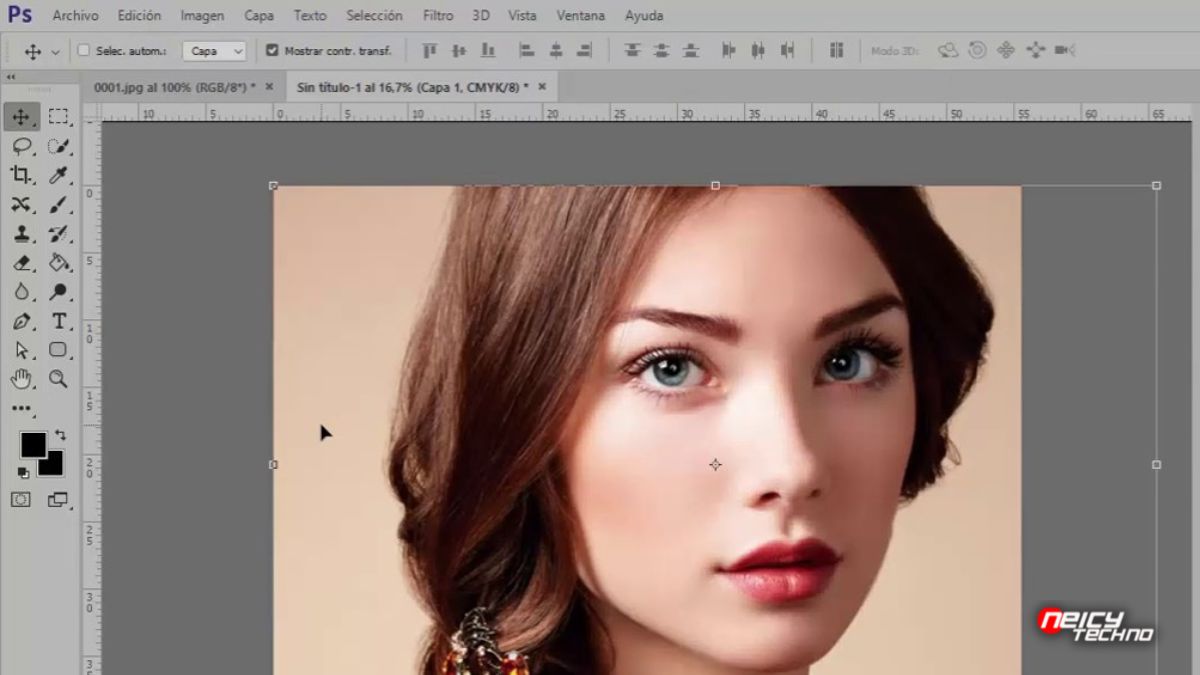
Task: Select the Rounded Rectangle shape tool
Action: [x=59, y=350]
